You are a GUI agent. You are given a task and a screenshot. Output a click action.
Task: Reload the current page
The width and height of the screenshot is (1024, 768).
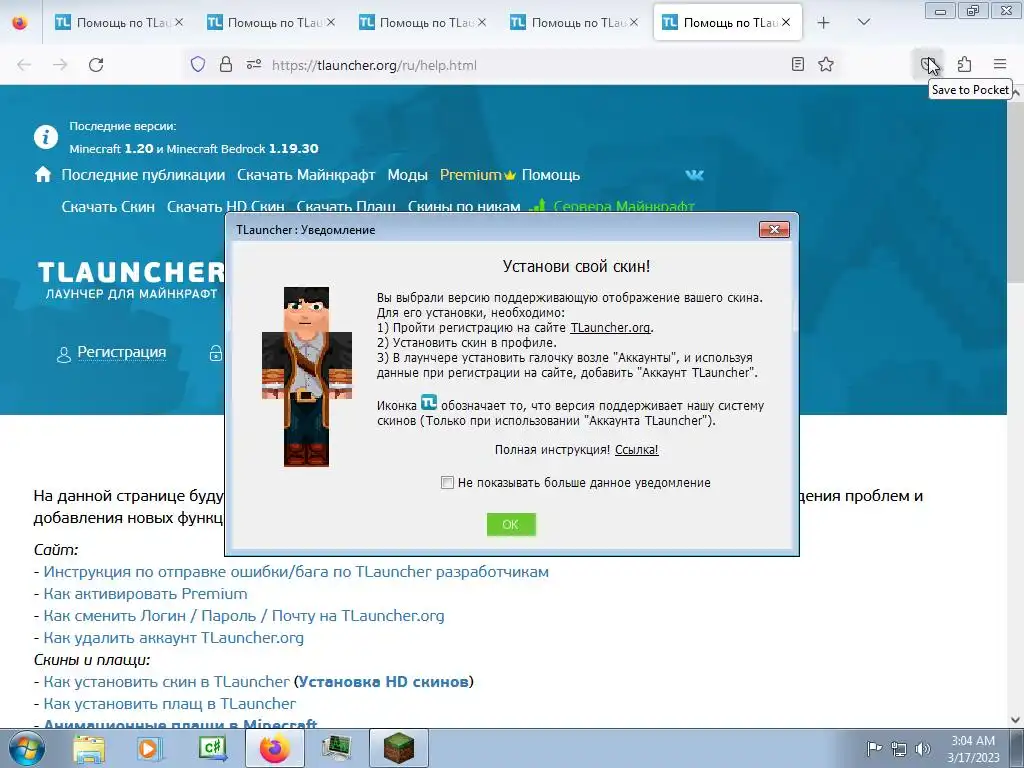pos(96,65)
